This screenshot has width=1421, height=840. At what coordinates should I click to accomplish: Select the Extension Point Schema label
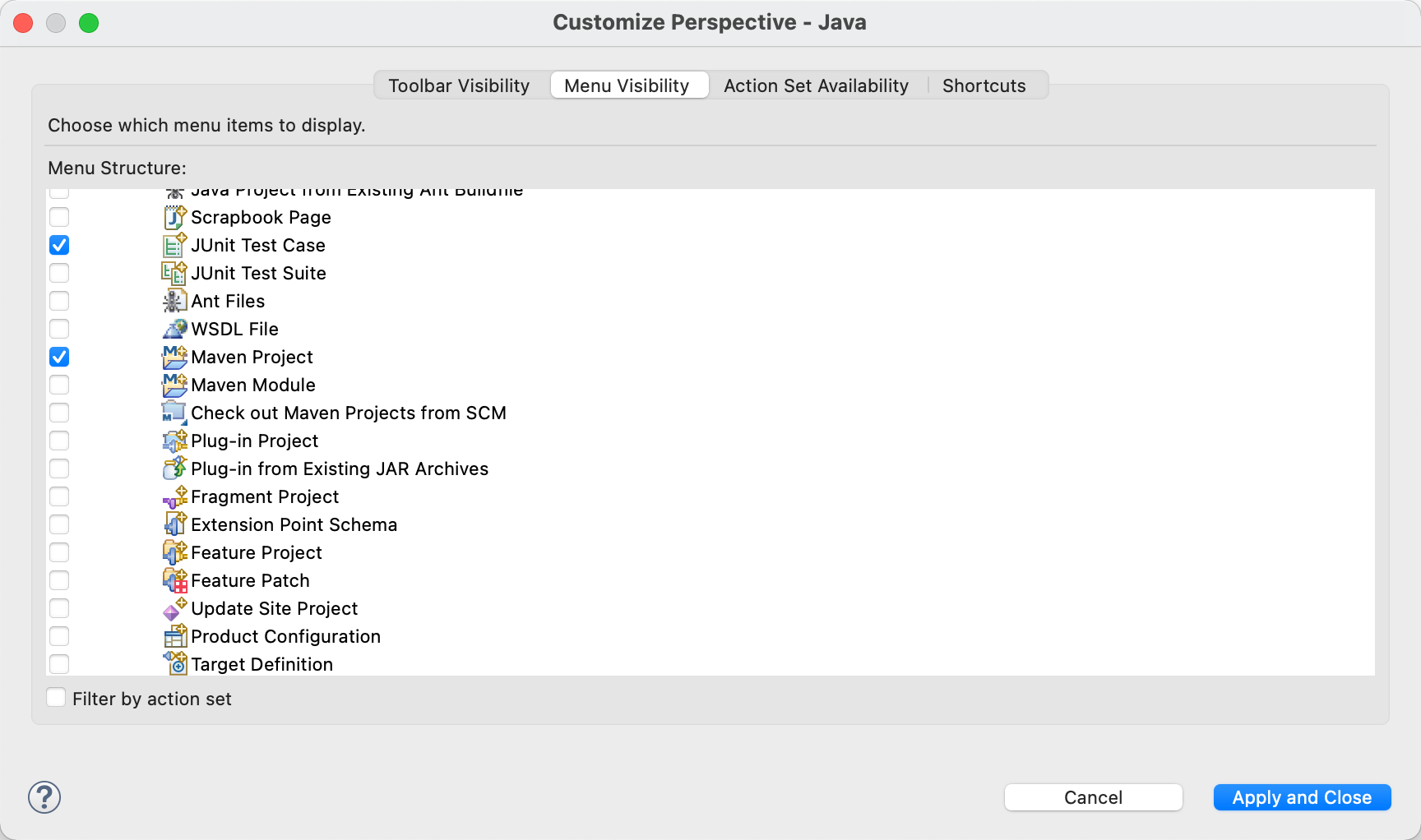[294, 524]
